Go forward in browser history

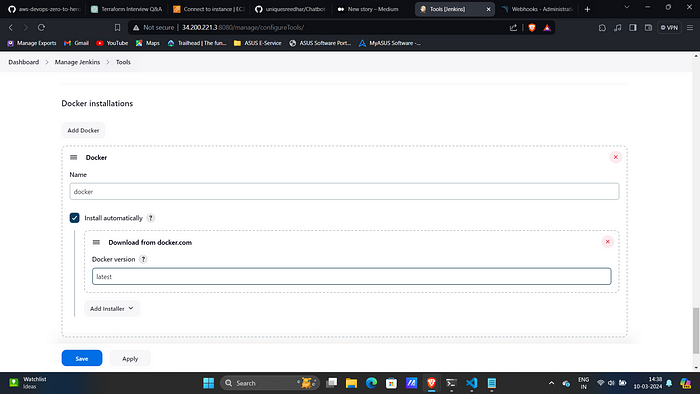pos(26,27)
